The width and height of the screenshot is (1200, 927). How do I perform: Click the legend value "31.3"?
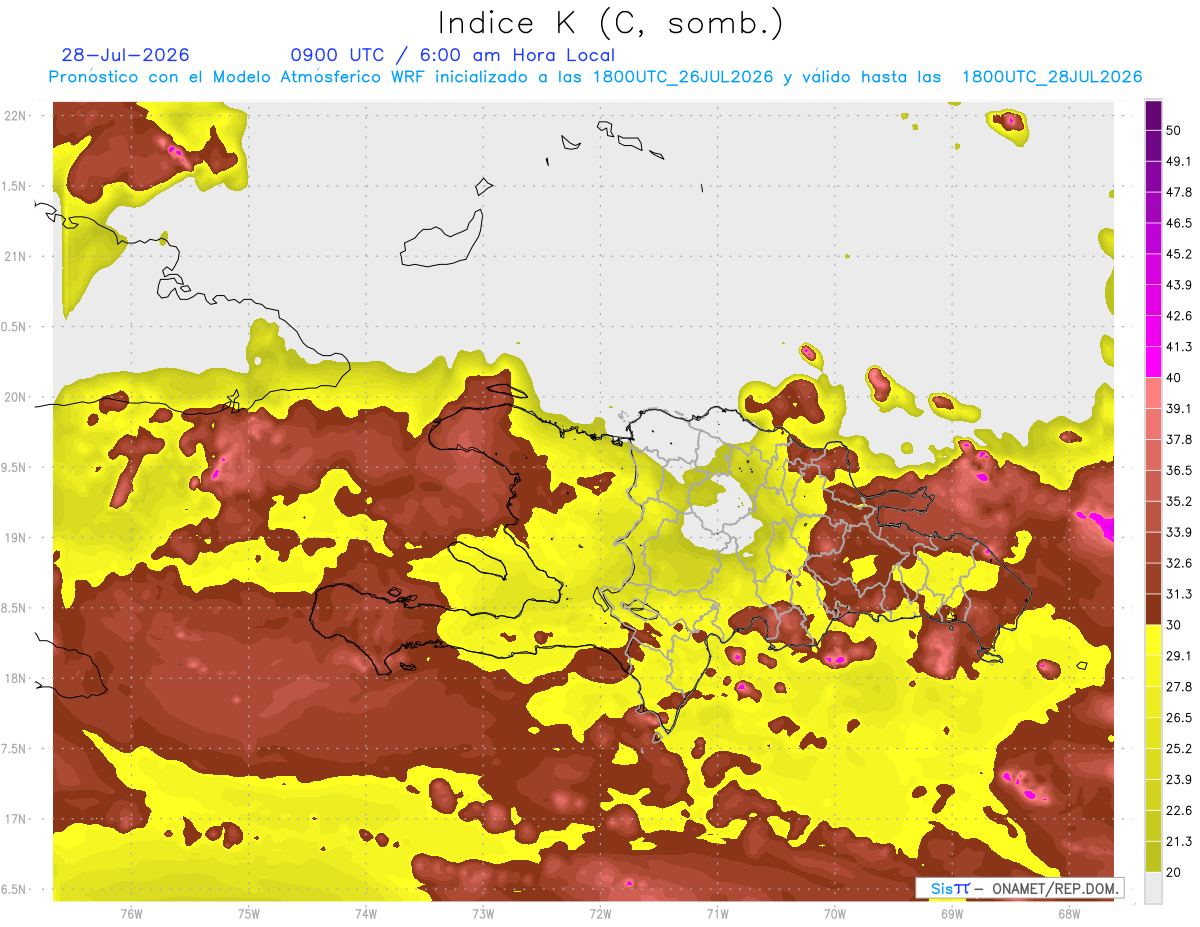click(x=1180, y=594)
